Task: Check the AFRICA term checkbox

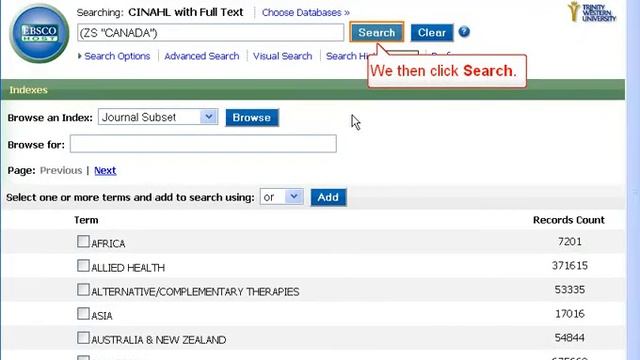Action: coord(83,242)
